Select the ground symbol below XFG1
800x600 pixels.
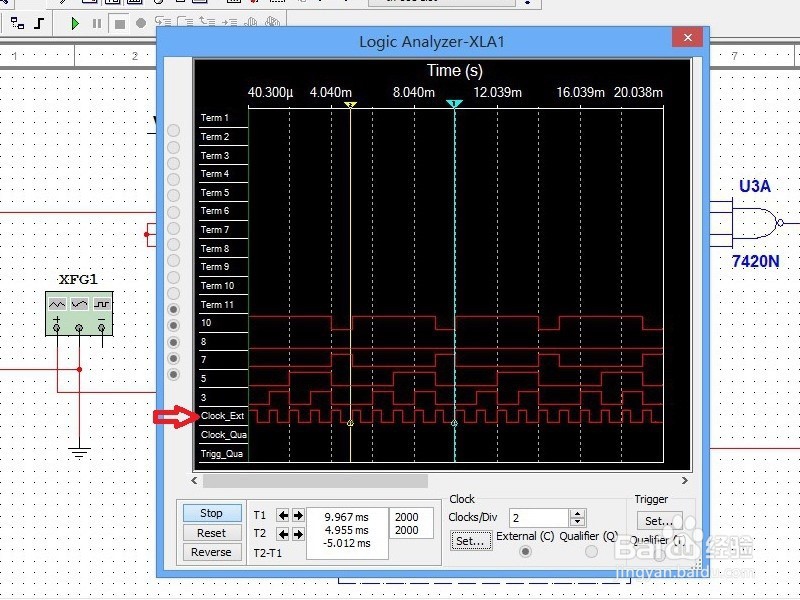coord(79,452)
